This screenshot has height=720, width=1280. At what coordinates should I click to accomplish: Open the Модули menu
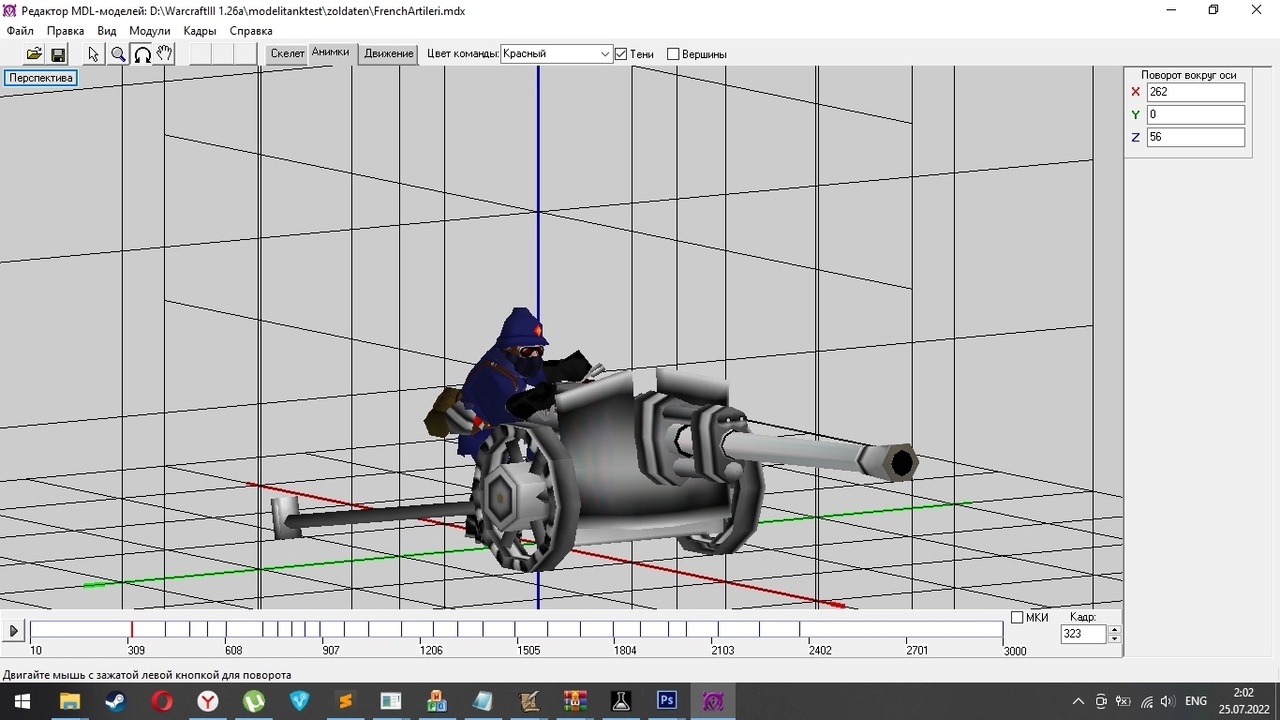coord(150,31)
